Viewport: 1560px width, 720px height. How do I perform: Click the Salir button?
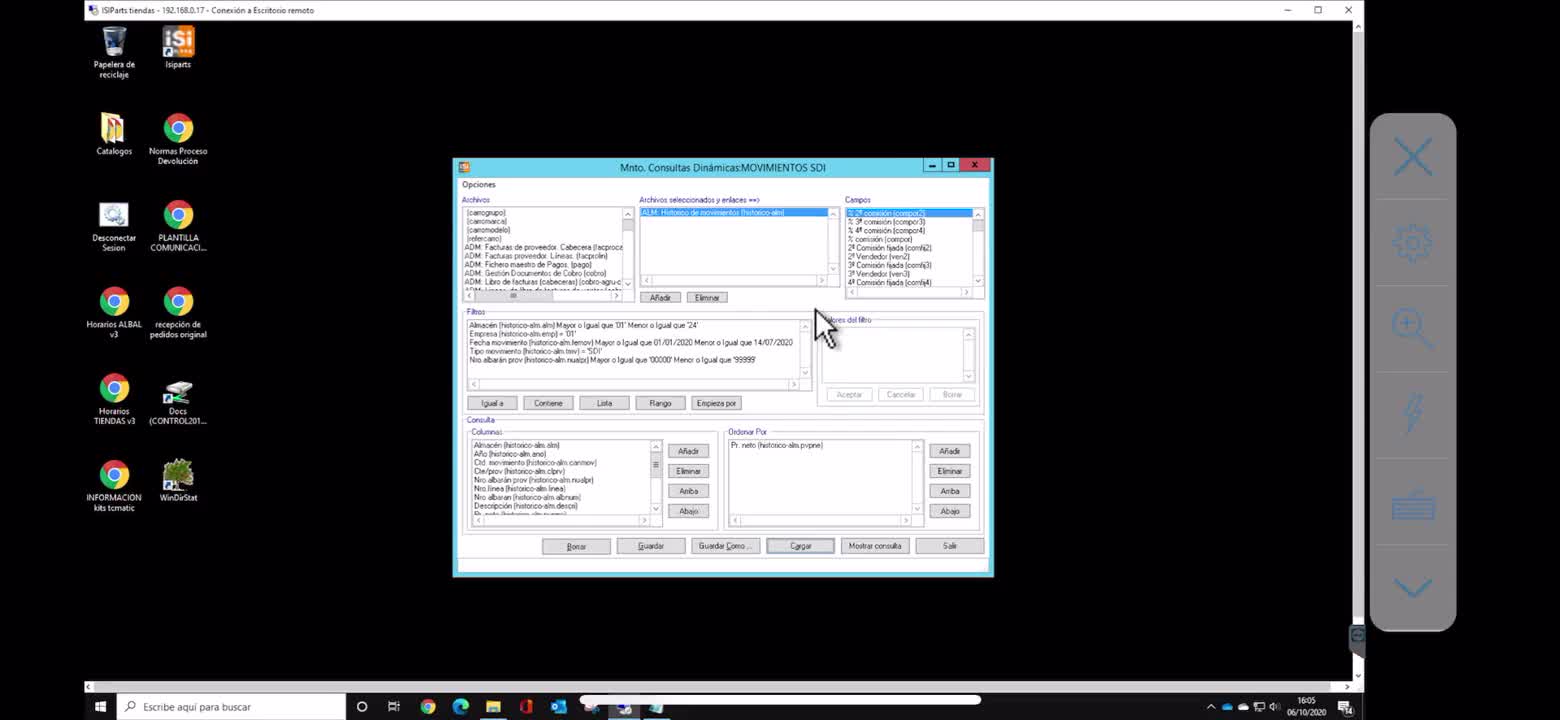950,546
